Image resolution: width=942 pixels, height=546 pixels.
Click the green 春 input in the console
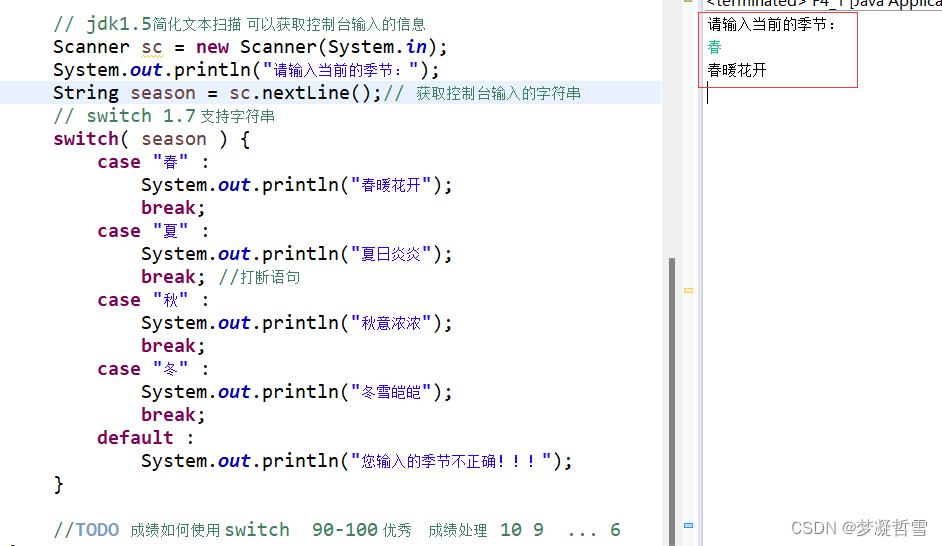714,47
